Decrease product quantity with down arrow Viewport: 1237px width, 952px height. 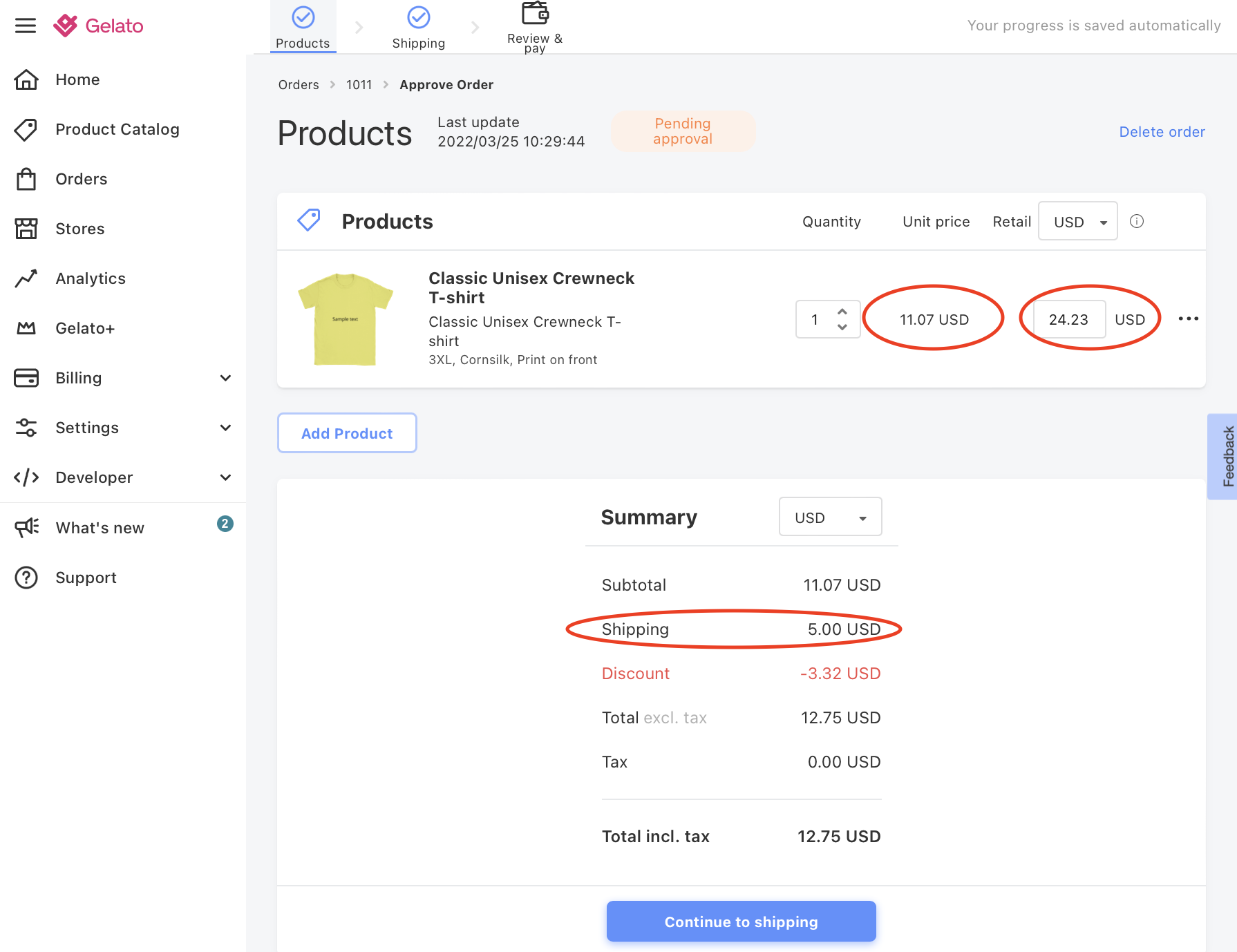pyautogui.click(x=842, y=327)
